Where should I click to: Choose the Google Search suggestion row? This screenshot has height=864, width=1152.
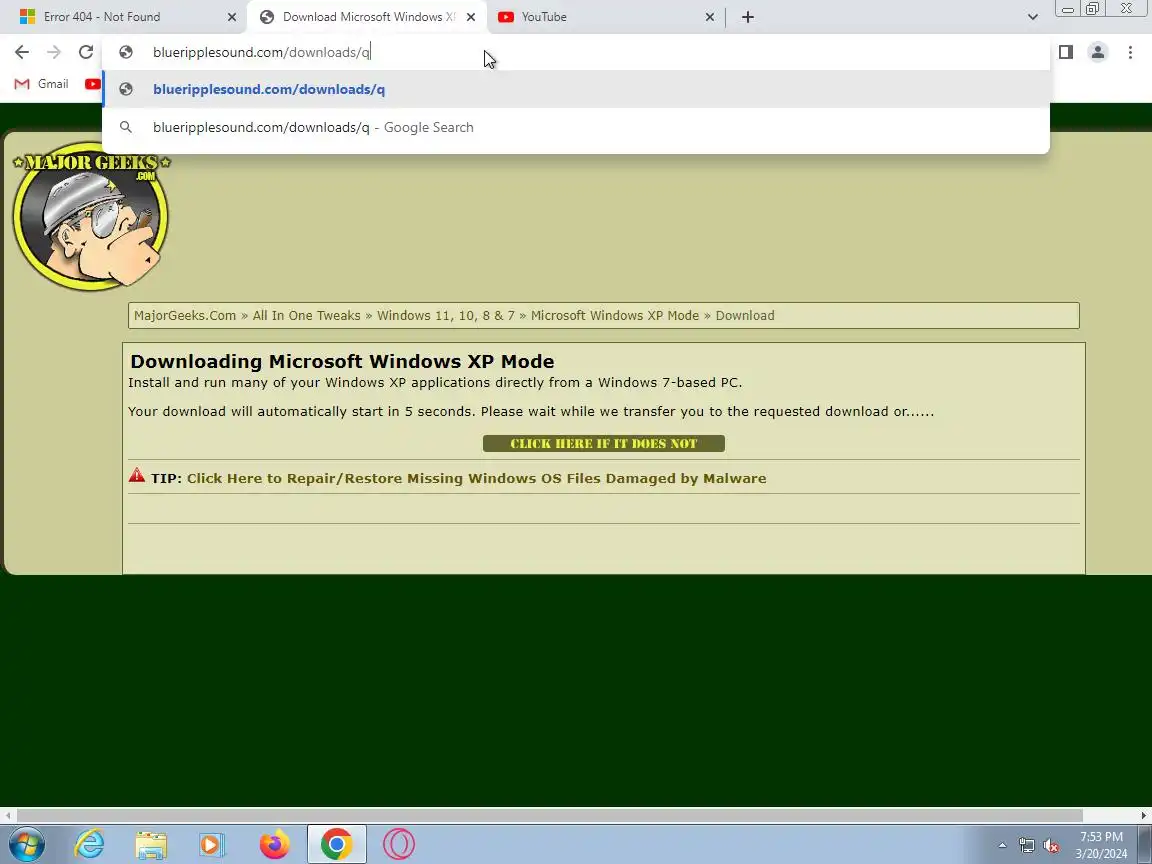(576, 127)
